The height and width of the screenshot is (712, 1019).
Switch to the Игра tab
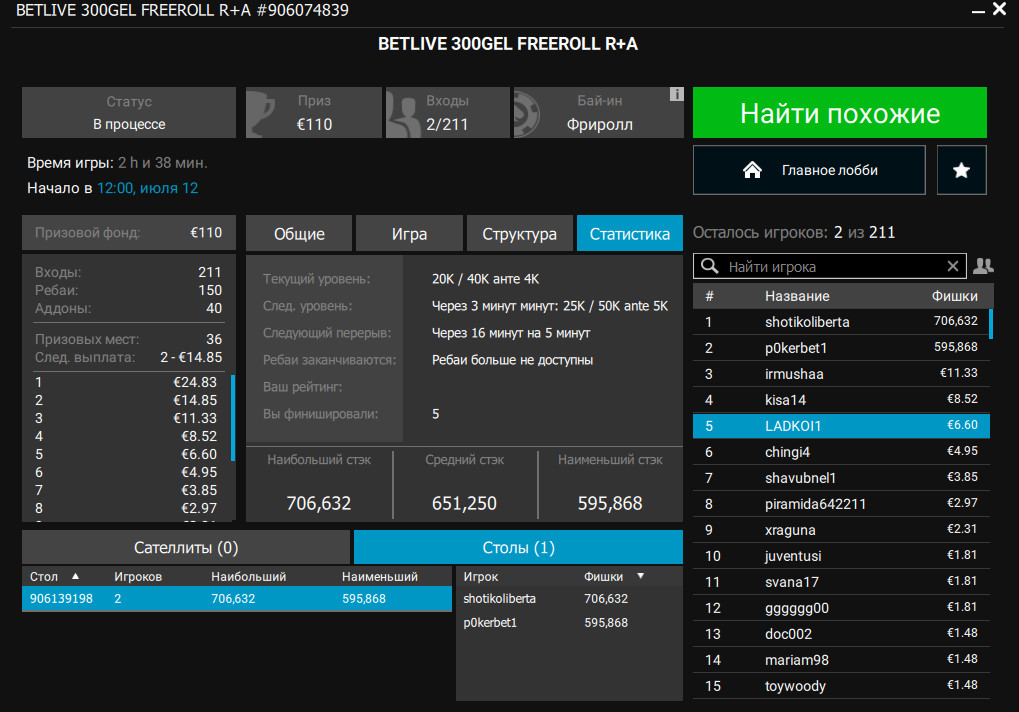[409, 234]
